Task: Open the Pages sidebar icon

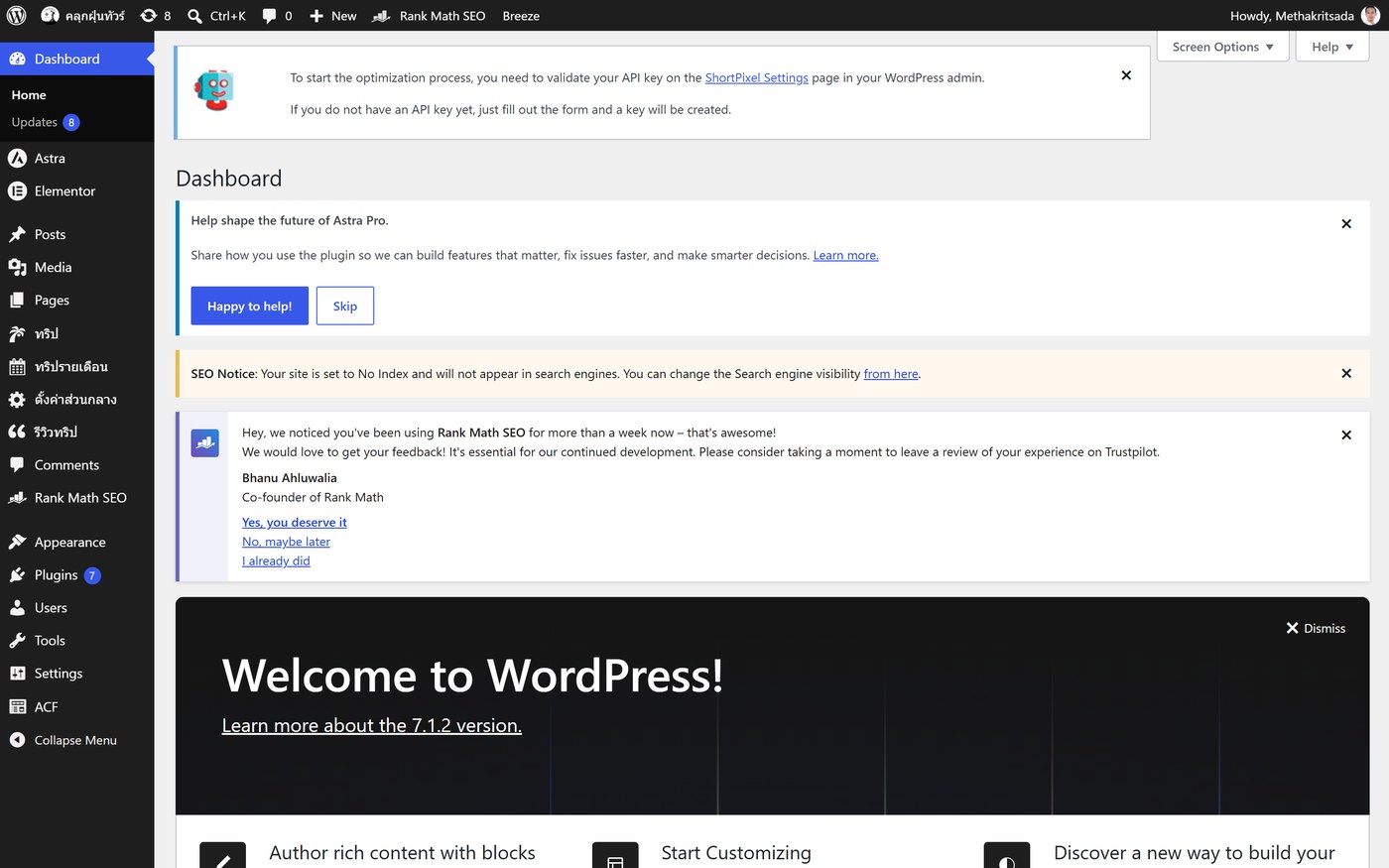Action: click(x=17, y=300)
